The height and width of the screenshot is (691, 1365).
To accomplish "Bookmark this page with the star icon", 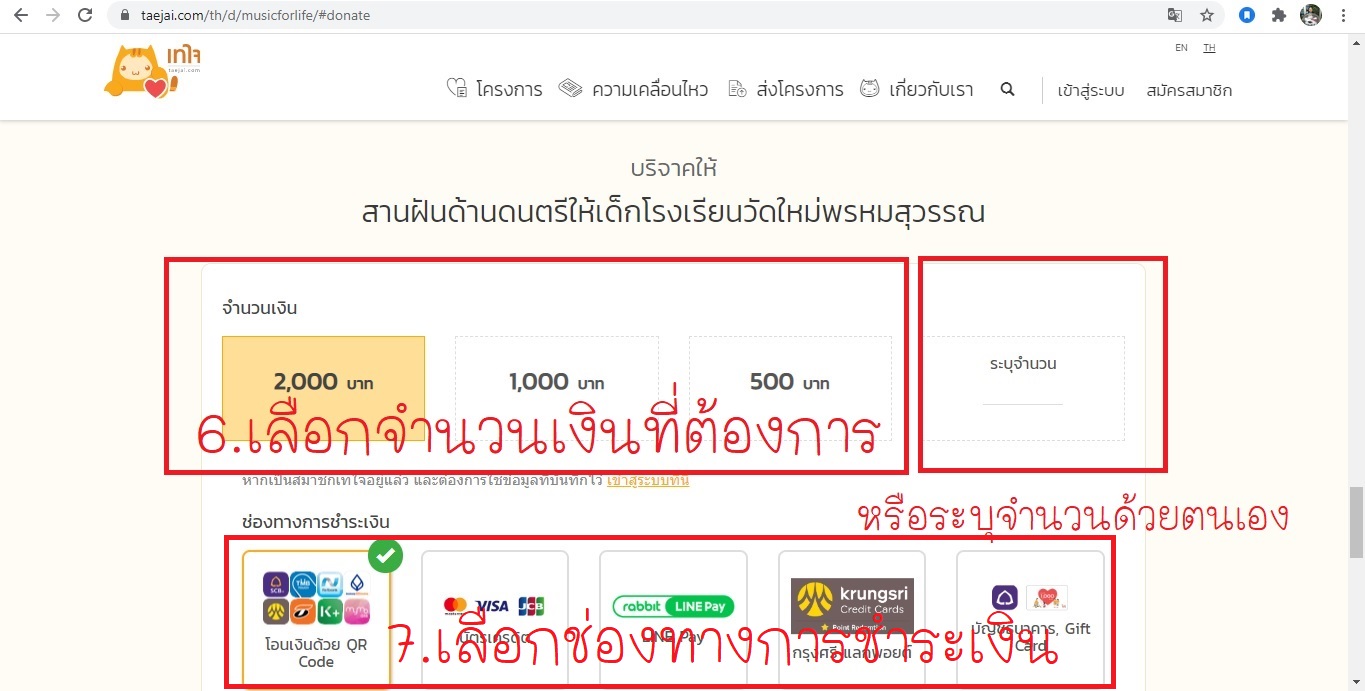I will coord(1207,15).
